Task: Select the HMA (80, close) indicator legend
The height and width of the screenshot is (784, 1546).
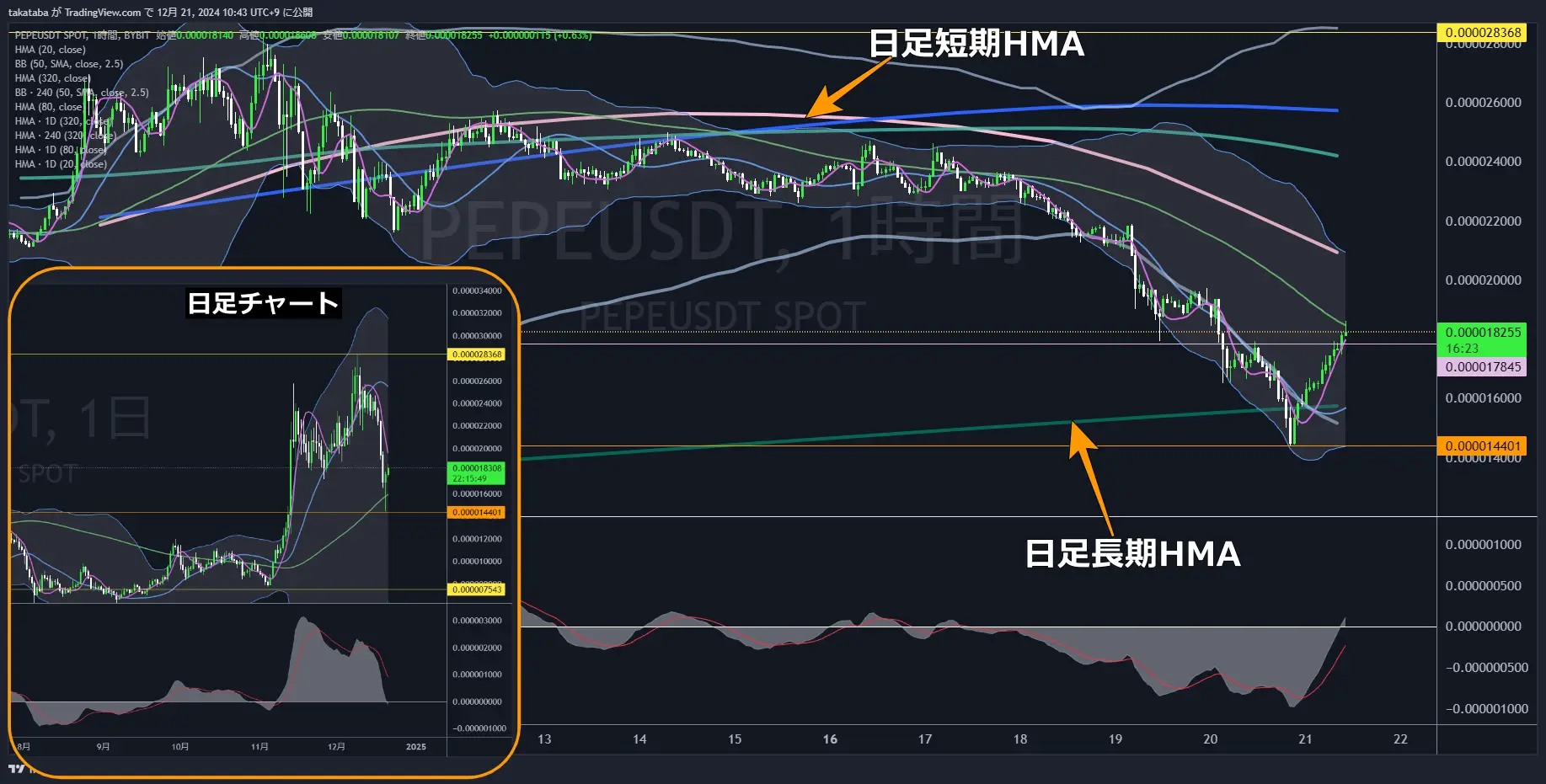Action: pos(49,107)
